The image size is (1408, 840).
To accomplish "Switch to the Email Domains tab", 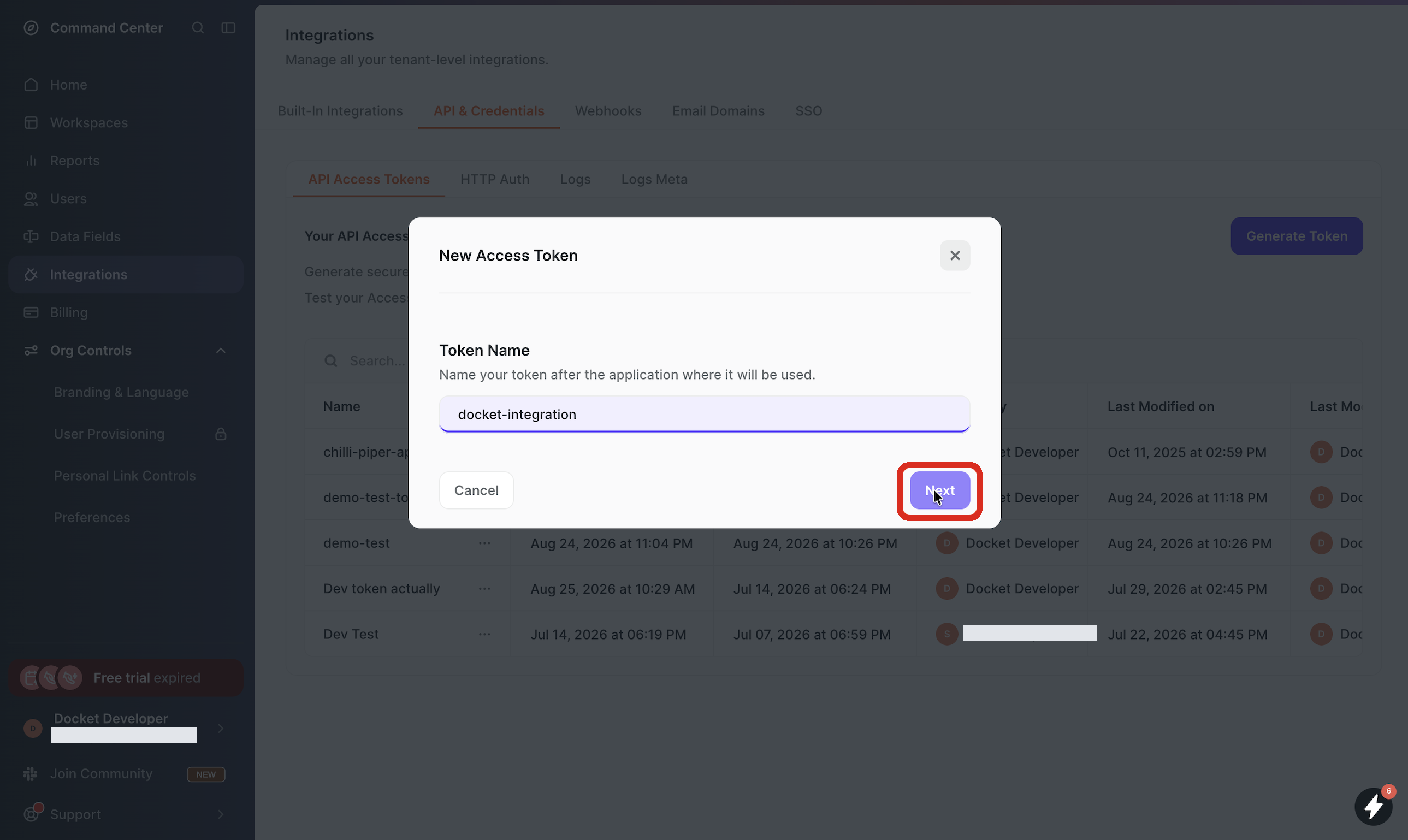I will pyautogui.click(x=718, y=111).
